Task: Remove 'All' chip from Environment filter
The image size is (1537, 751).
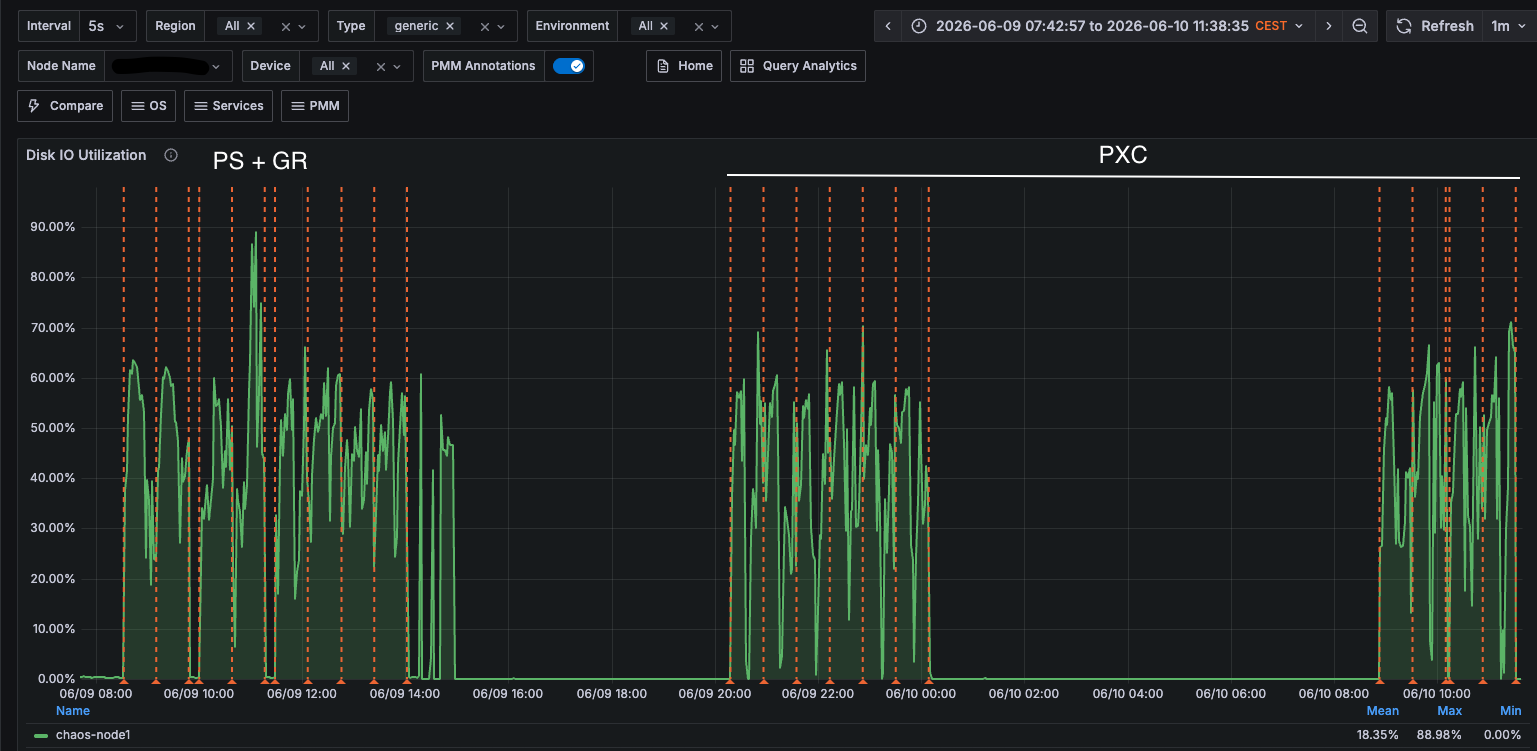Action: tap(664, 26)
